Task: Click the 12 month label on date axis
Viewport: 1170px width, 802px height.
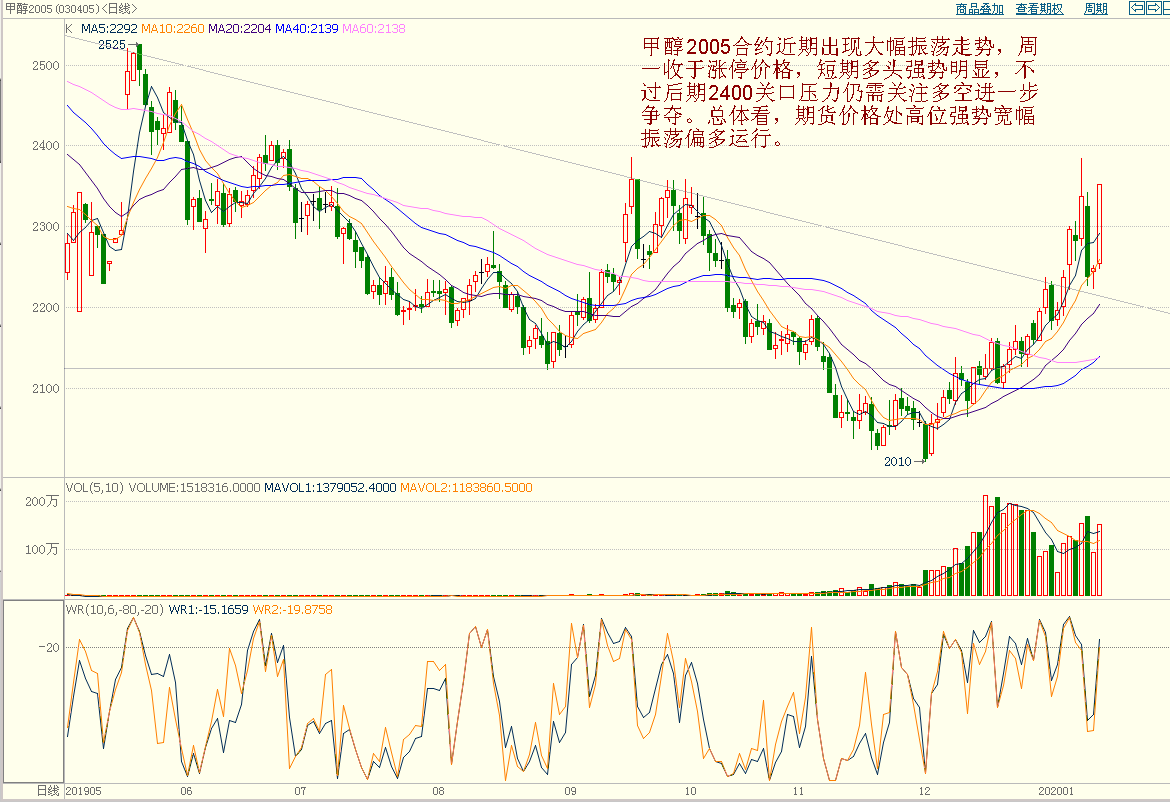Action: tap(925, 791)
